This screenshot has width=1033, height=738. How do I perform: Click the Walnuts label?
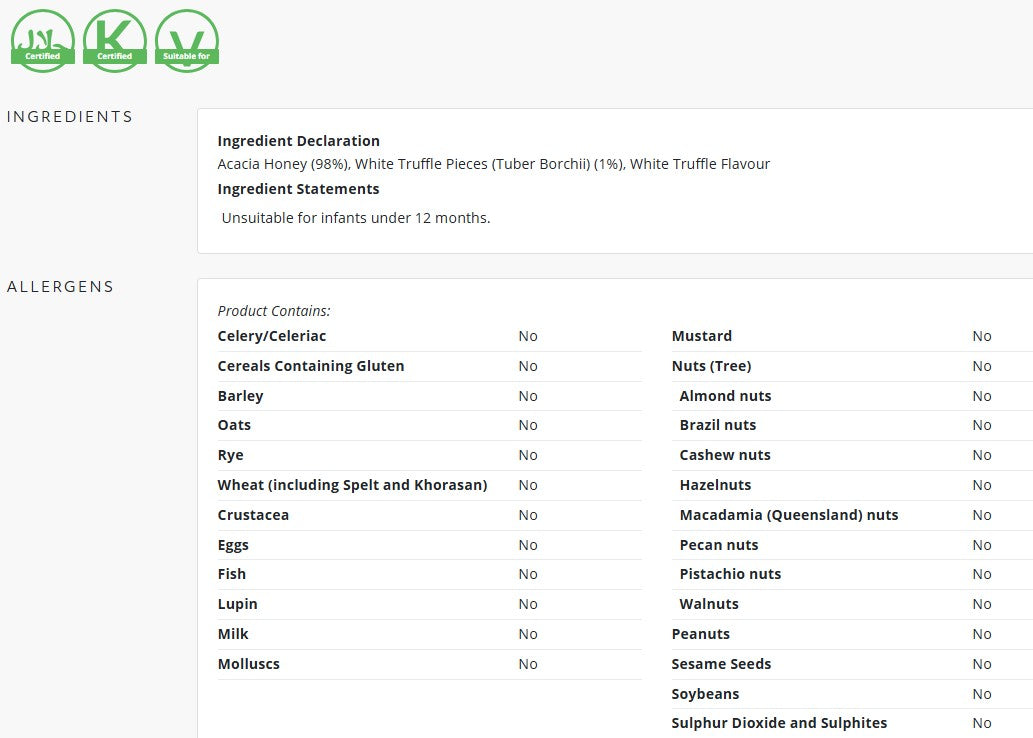(709, 604)
